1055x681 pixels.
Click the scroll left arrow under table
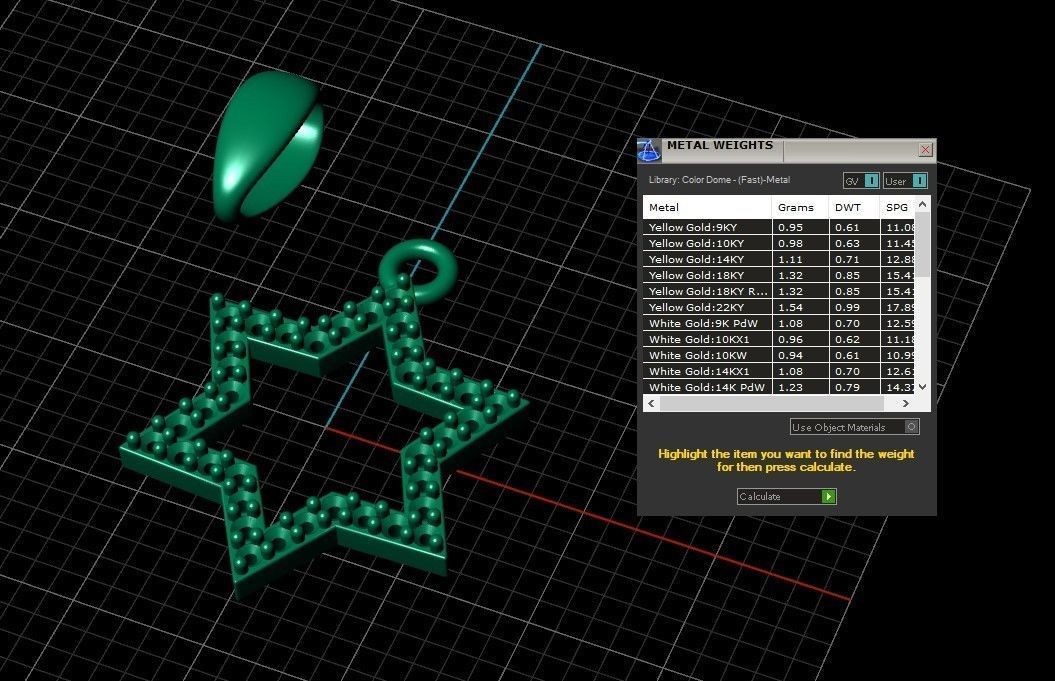651,403
